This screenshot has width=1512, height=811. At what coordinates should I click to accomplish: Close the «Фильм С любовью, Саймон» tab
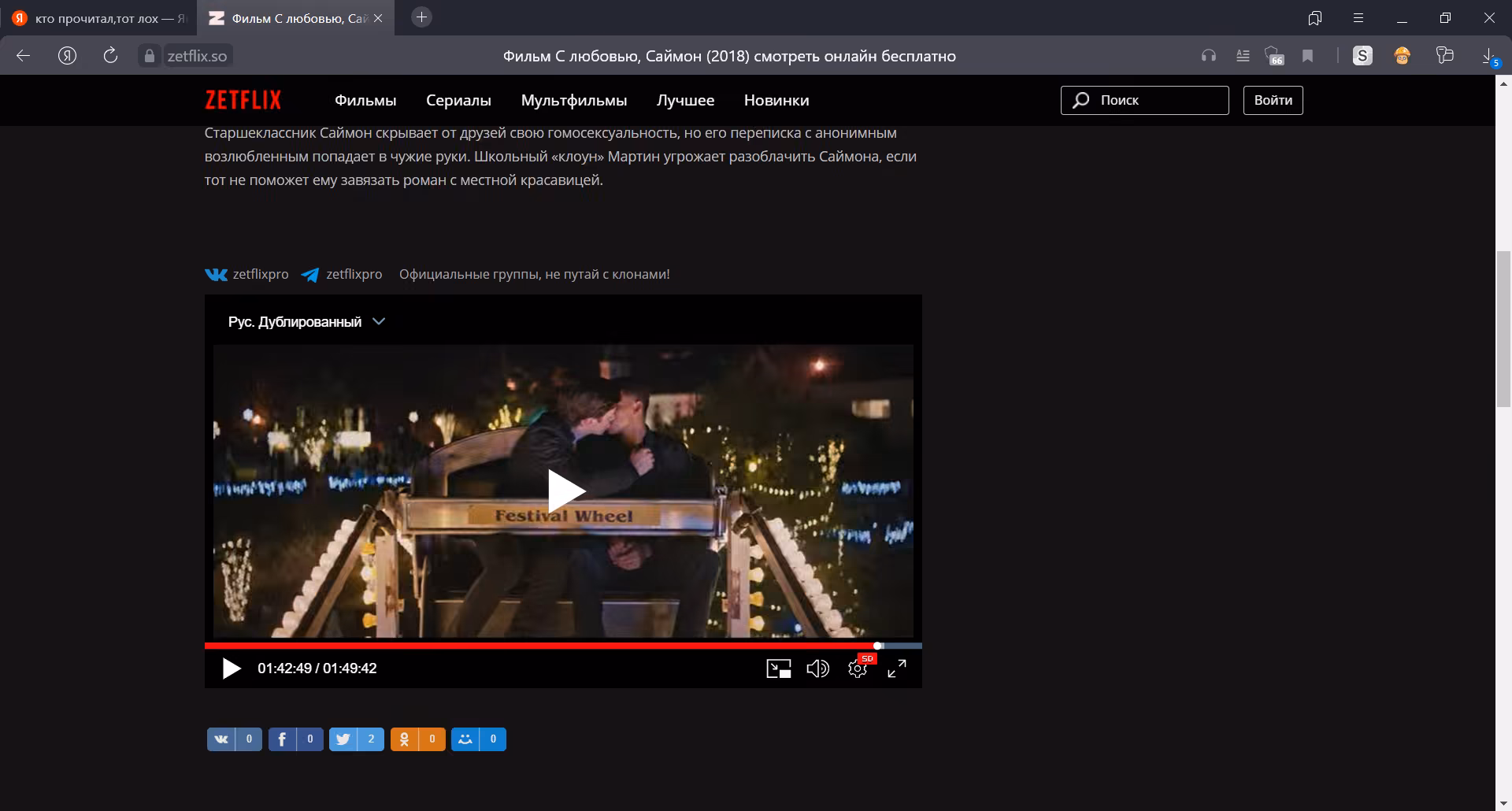click(x=378, y=18)
